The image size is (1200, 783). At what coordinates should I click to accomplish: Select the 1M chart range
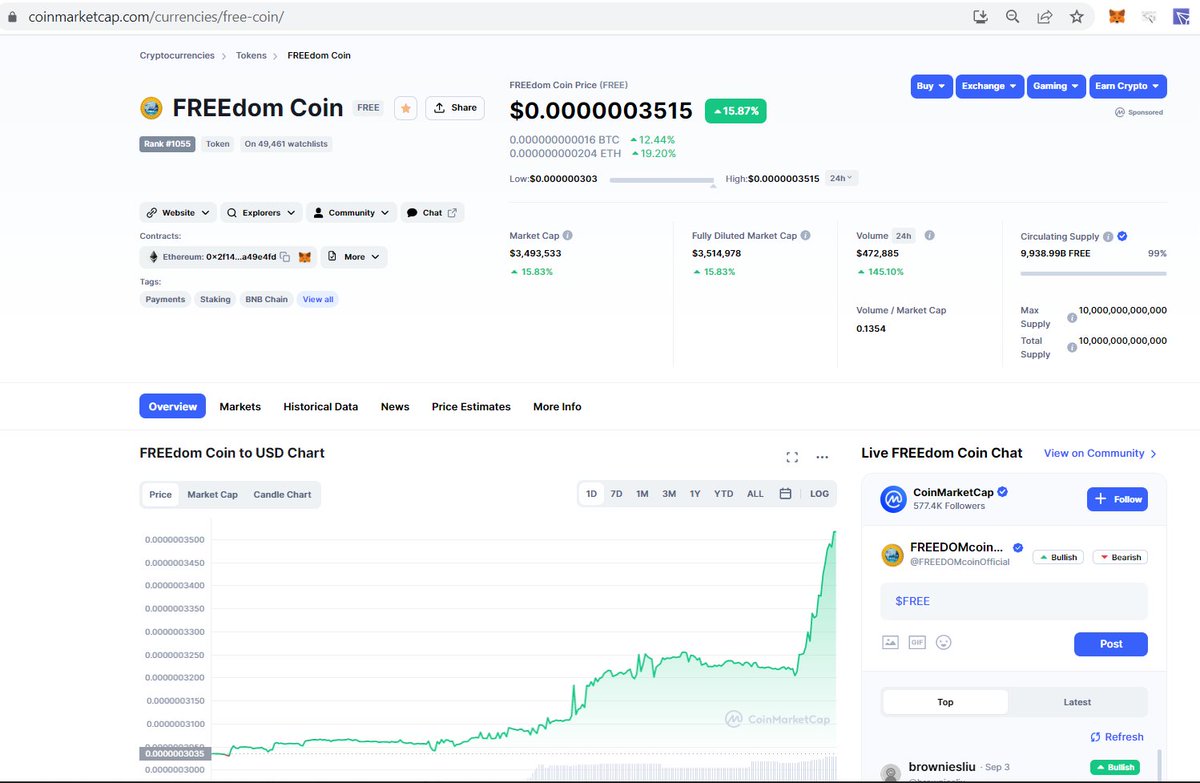pyautogui.click(x=642, y=494)
